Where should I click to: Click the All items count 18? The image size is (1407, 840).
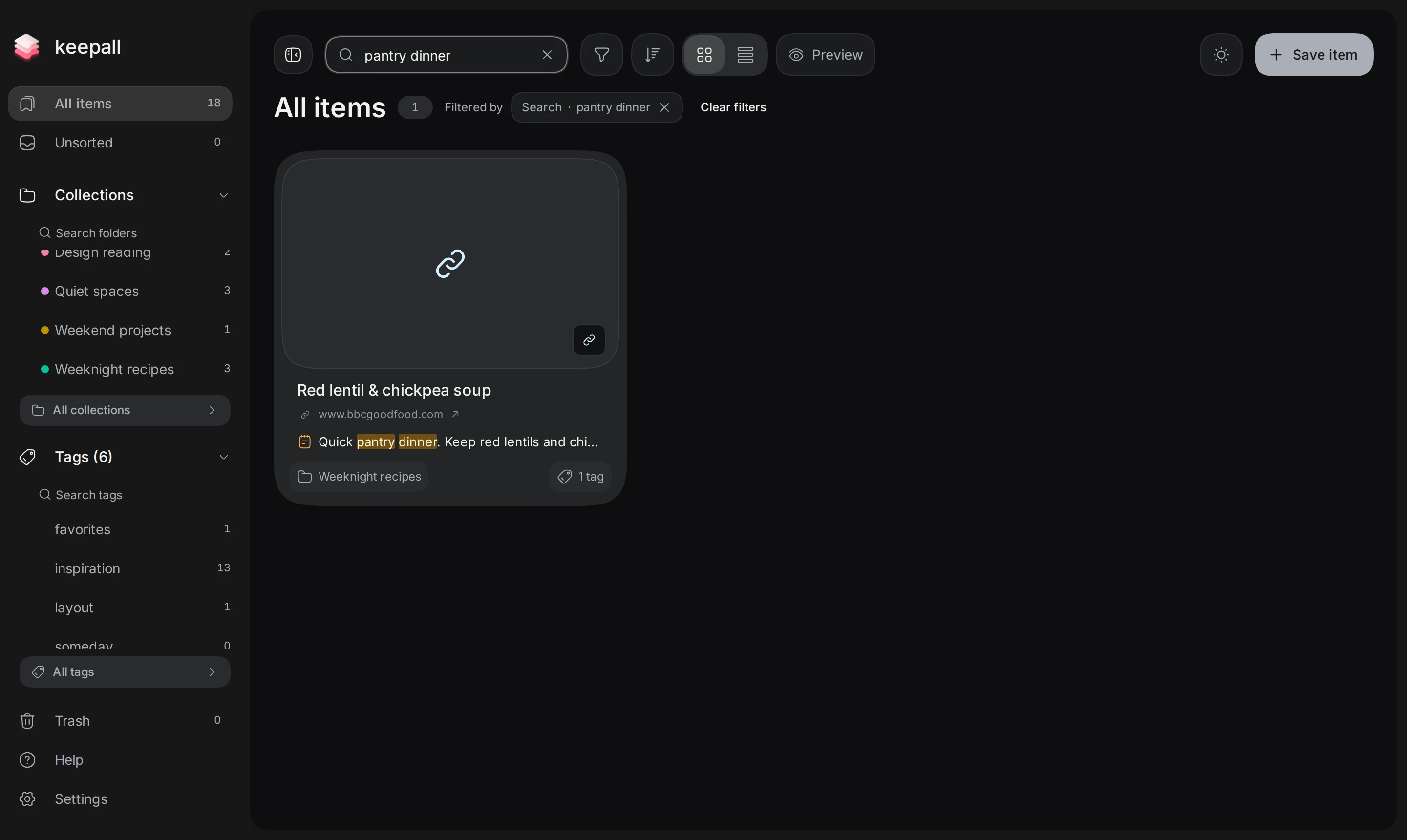213,103
